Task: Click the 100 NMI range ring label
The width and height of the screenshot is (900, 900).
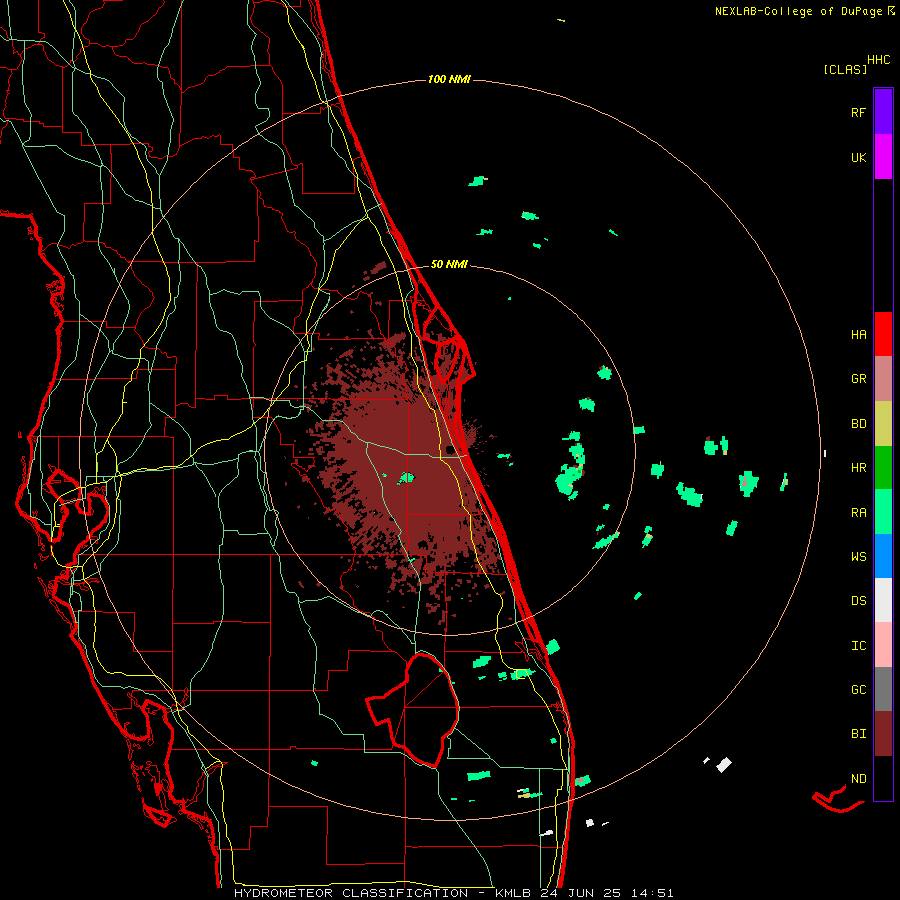Action: click(x=449, y=79)
